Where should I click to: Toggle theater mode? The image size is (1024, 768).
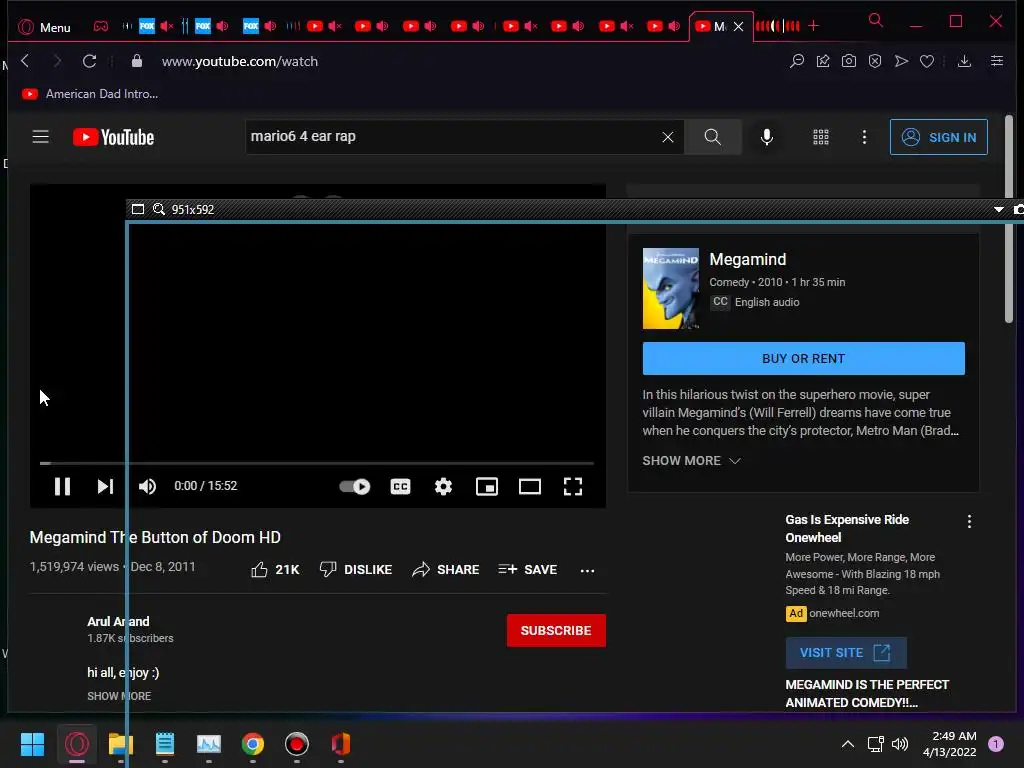pos(530,487)
